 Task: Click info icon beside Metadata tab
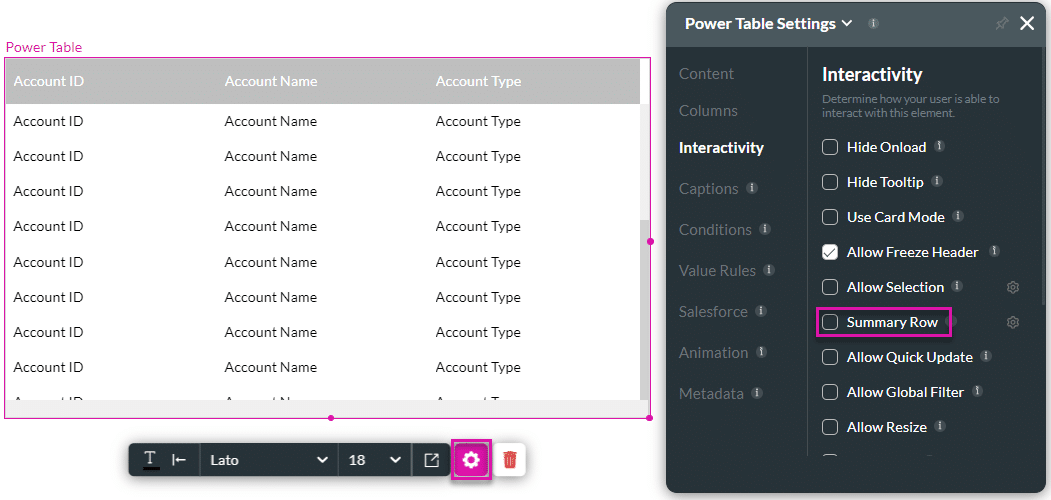(757, 393)
